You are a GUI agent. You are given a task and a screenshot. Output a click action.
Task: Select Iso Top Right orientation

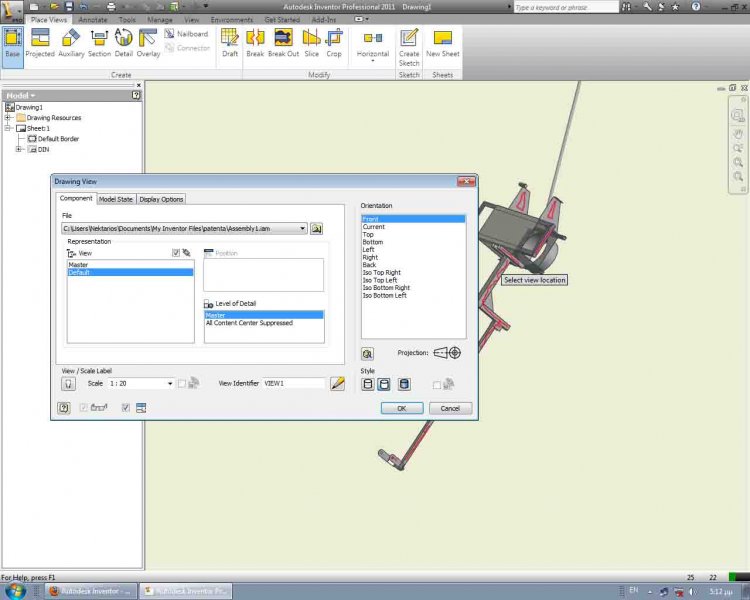pyautogui.click(x=381, y=272)
